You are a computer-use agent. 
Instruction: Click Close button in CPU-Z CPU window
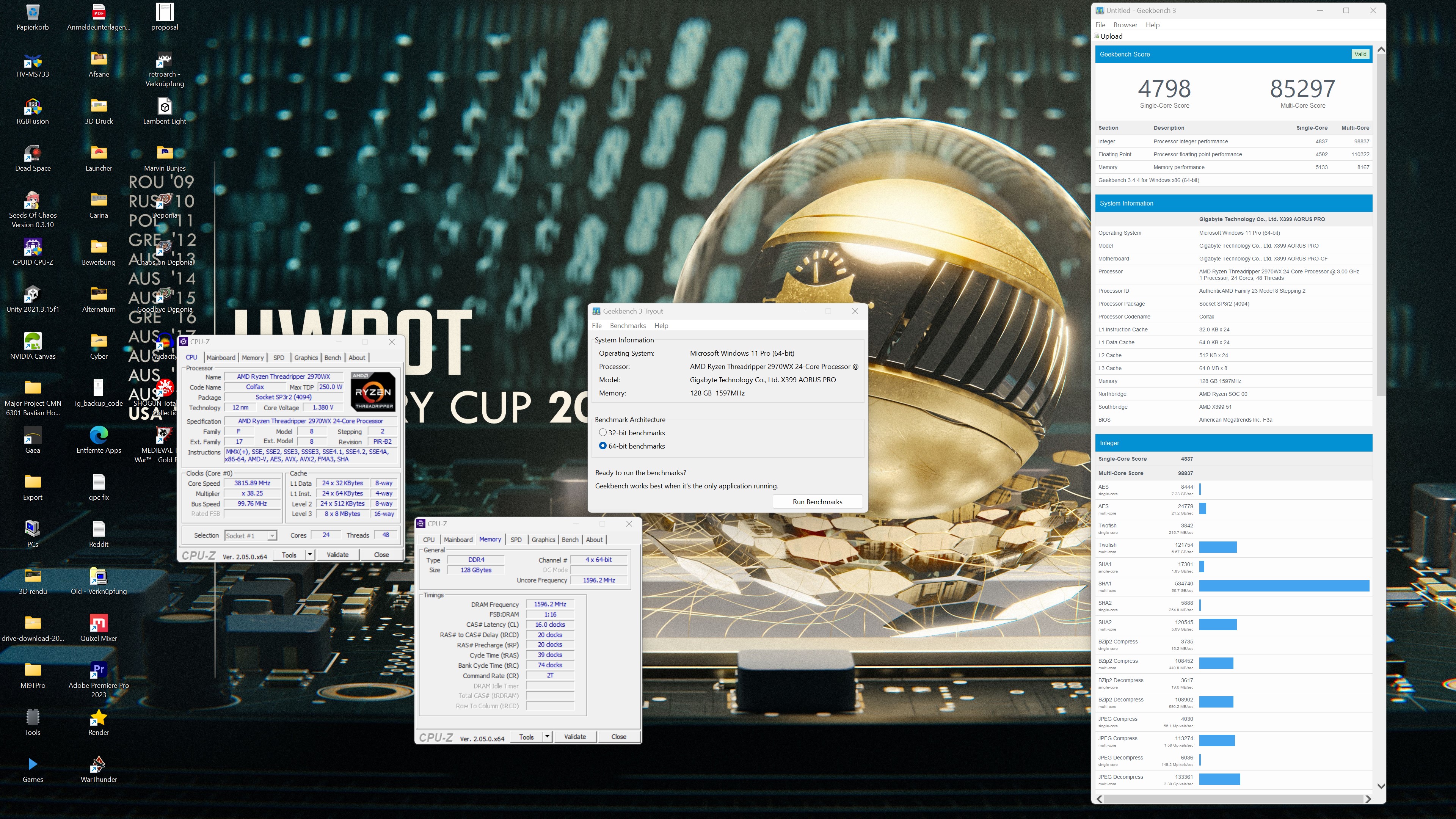click(381, 554)
